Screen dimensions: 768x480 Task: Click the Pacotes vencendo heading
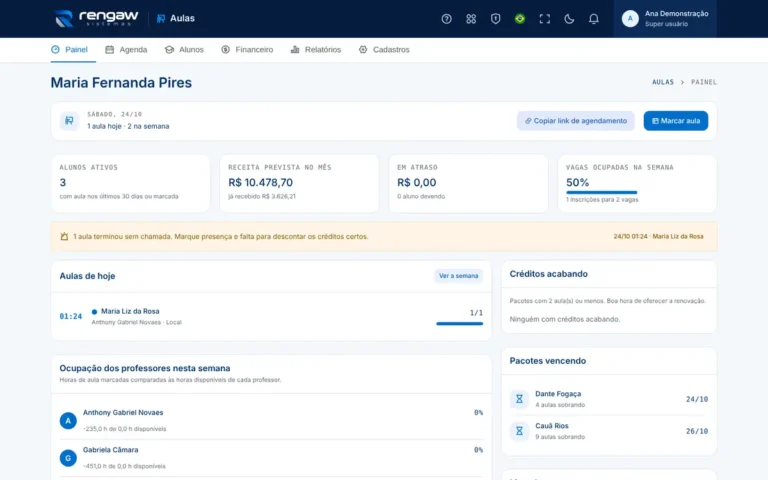point(548,360)
